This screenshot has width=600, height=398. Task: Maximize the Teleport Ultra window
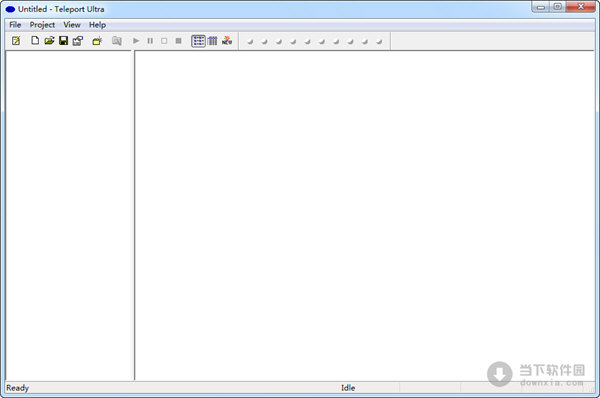(x=558, y=7)
